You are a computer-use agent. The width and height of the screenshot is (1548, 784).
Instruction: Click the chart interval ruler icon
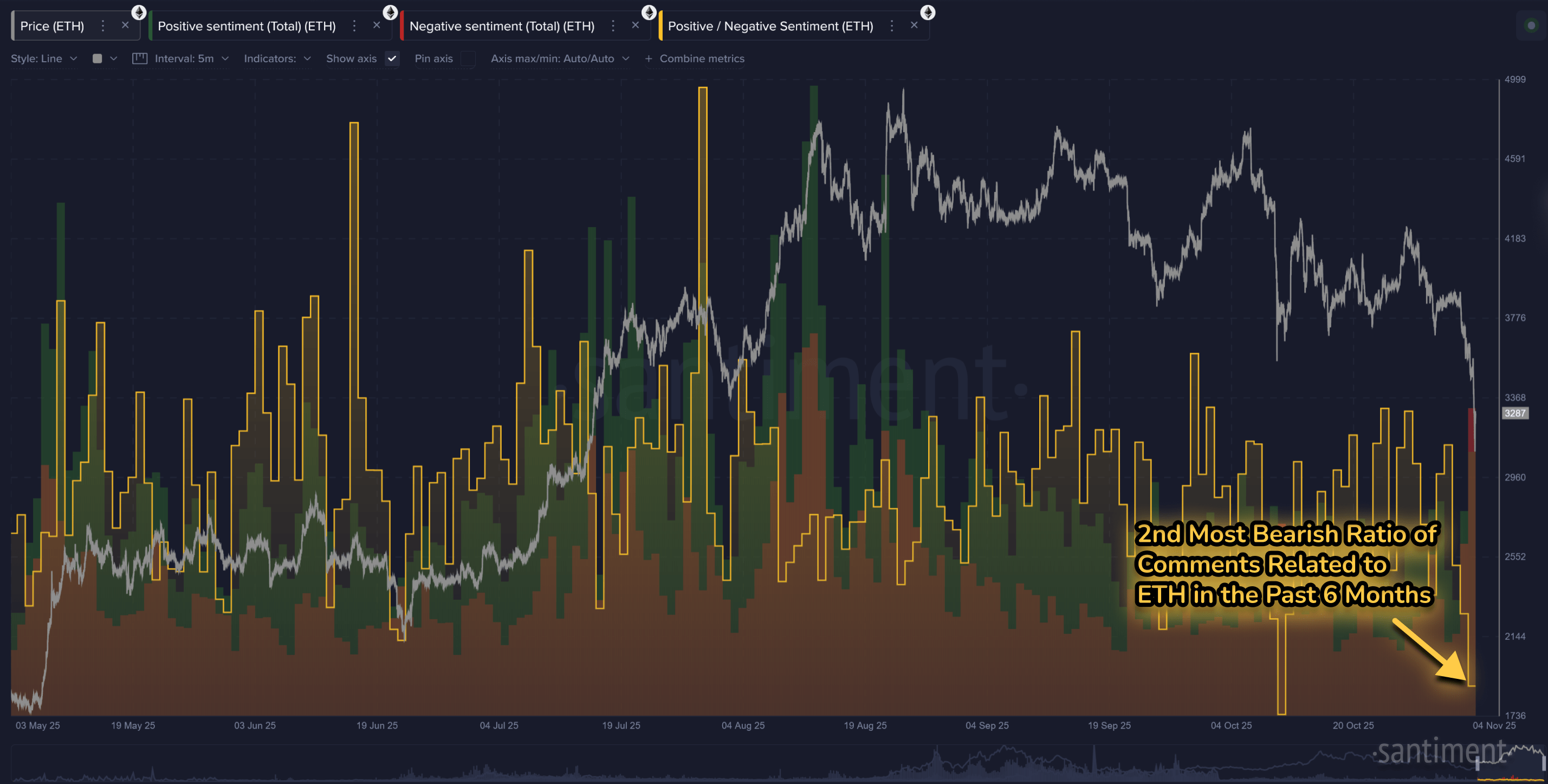coord(139,59)
